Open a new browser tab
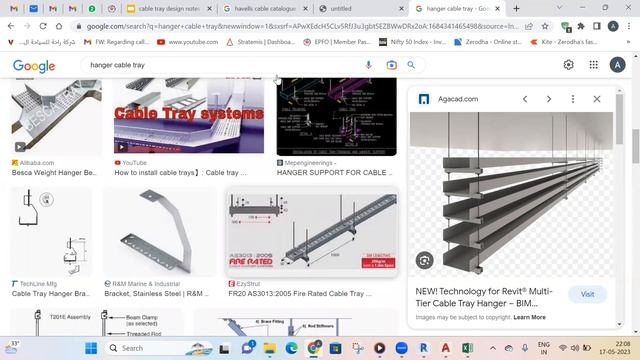 click(516, 9)
